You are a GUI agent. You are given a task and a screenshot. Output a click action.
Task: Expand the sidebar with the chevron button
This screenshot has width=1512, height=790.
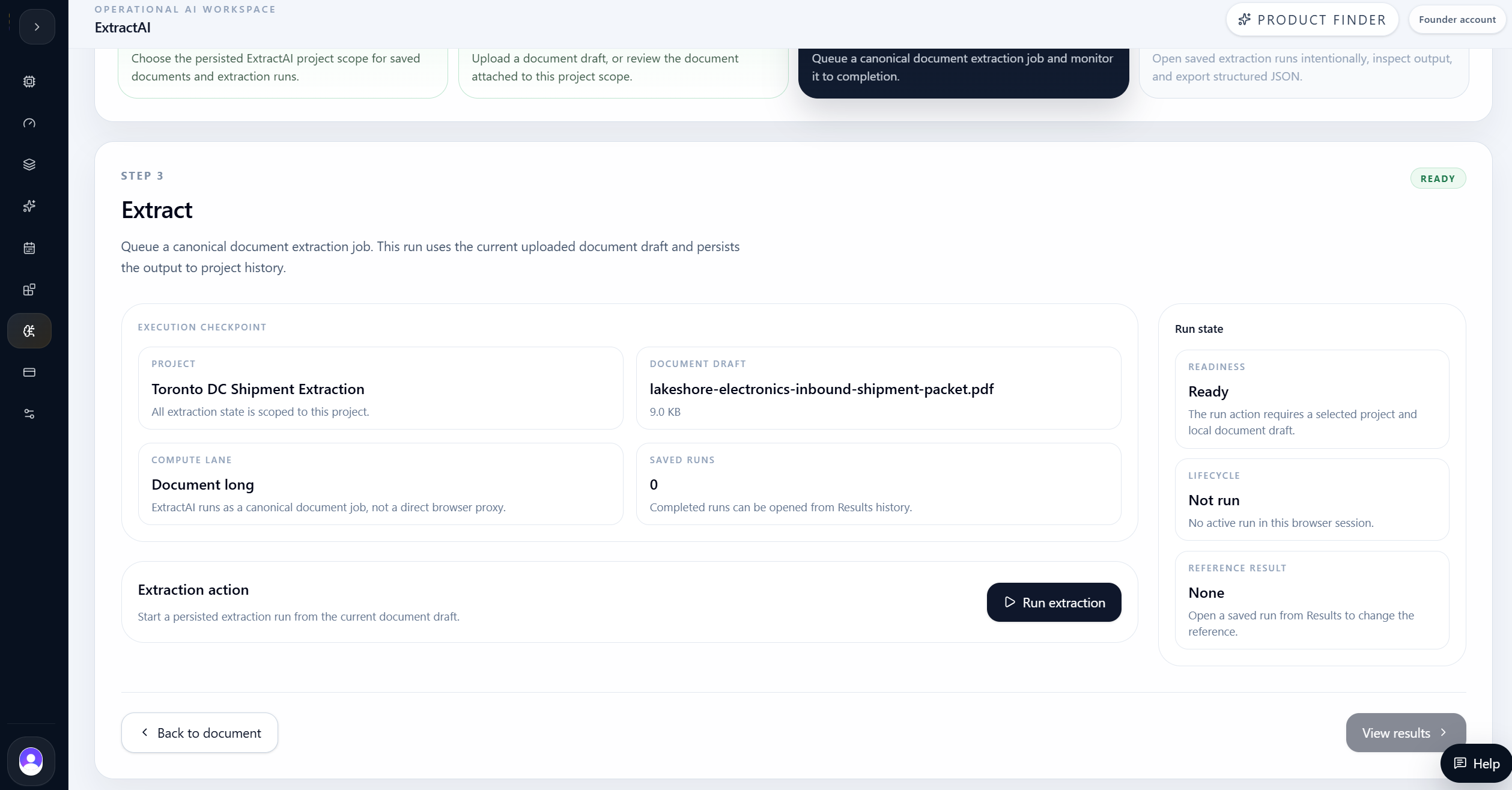(37, 27)
